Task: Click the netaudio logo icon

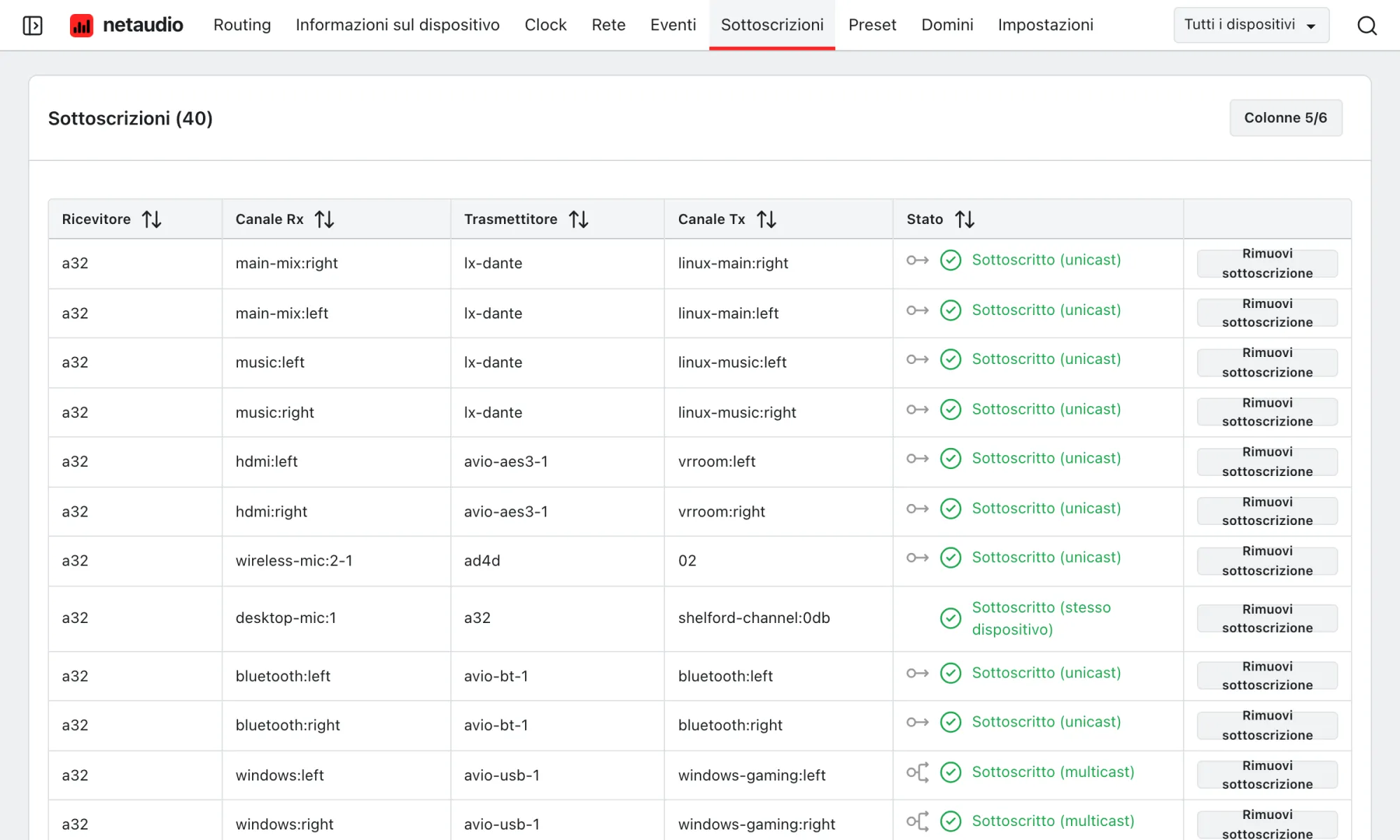Action: [81, 25]
